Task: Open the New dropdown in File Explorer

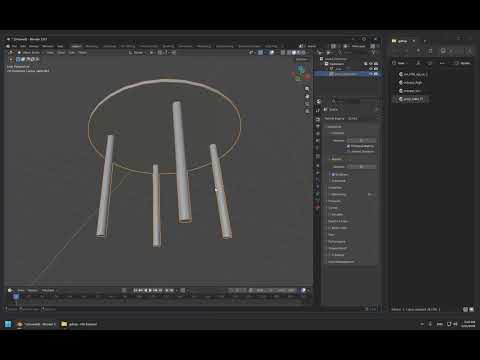Action: (x=399, y=63)
